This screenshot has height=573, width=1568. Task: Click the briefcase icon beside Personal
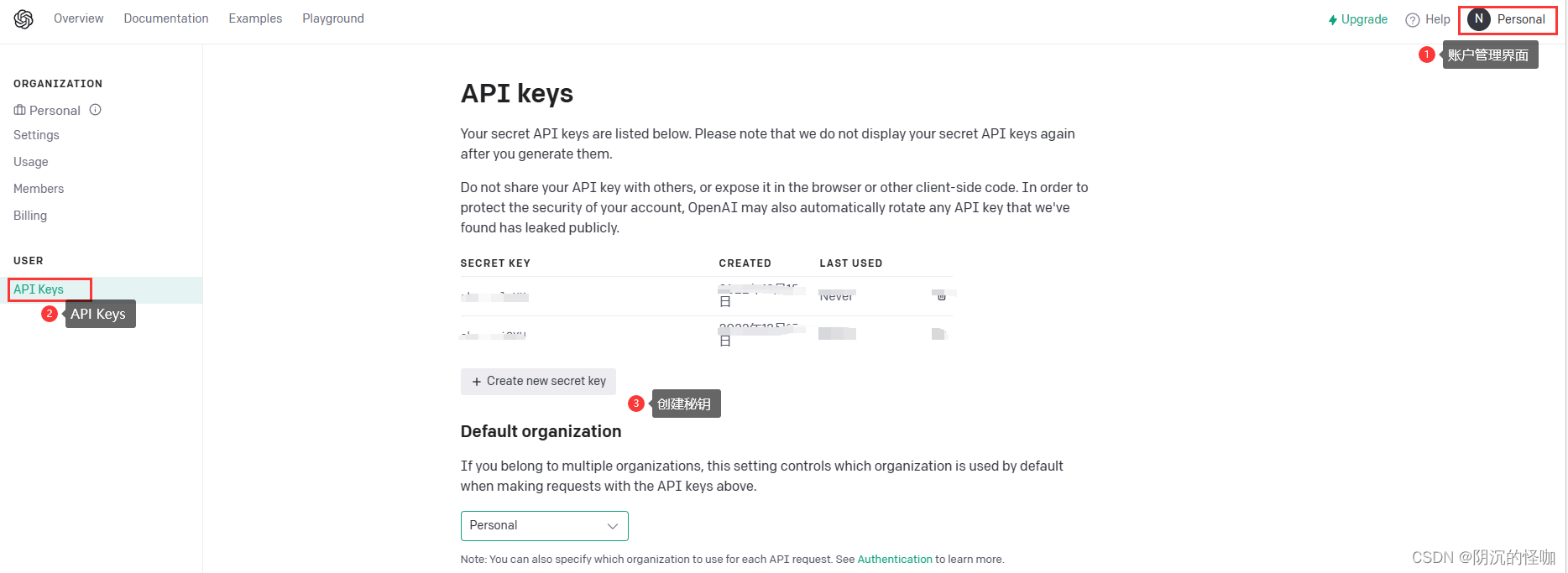tap(20, 111)
